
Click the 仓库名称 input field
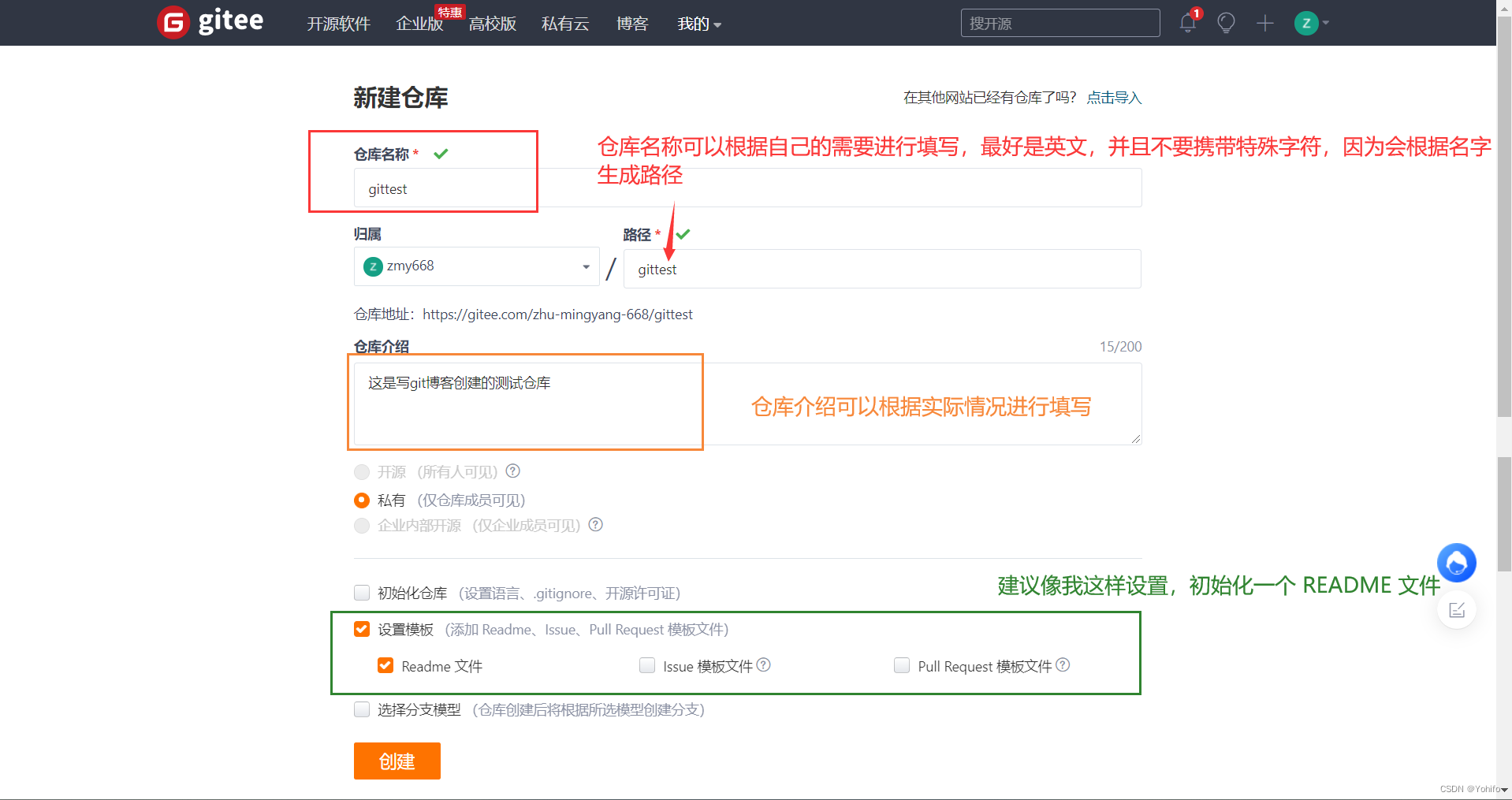[x=747, y=188]
